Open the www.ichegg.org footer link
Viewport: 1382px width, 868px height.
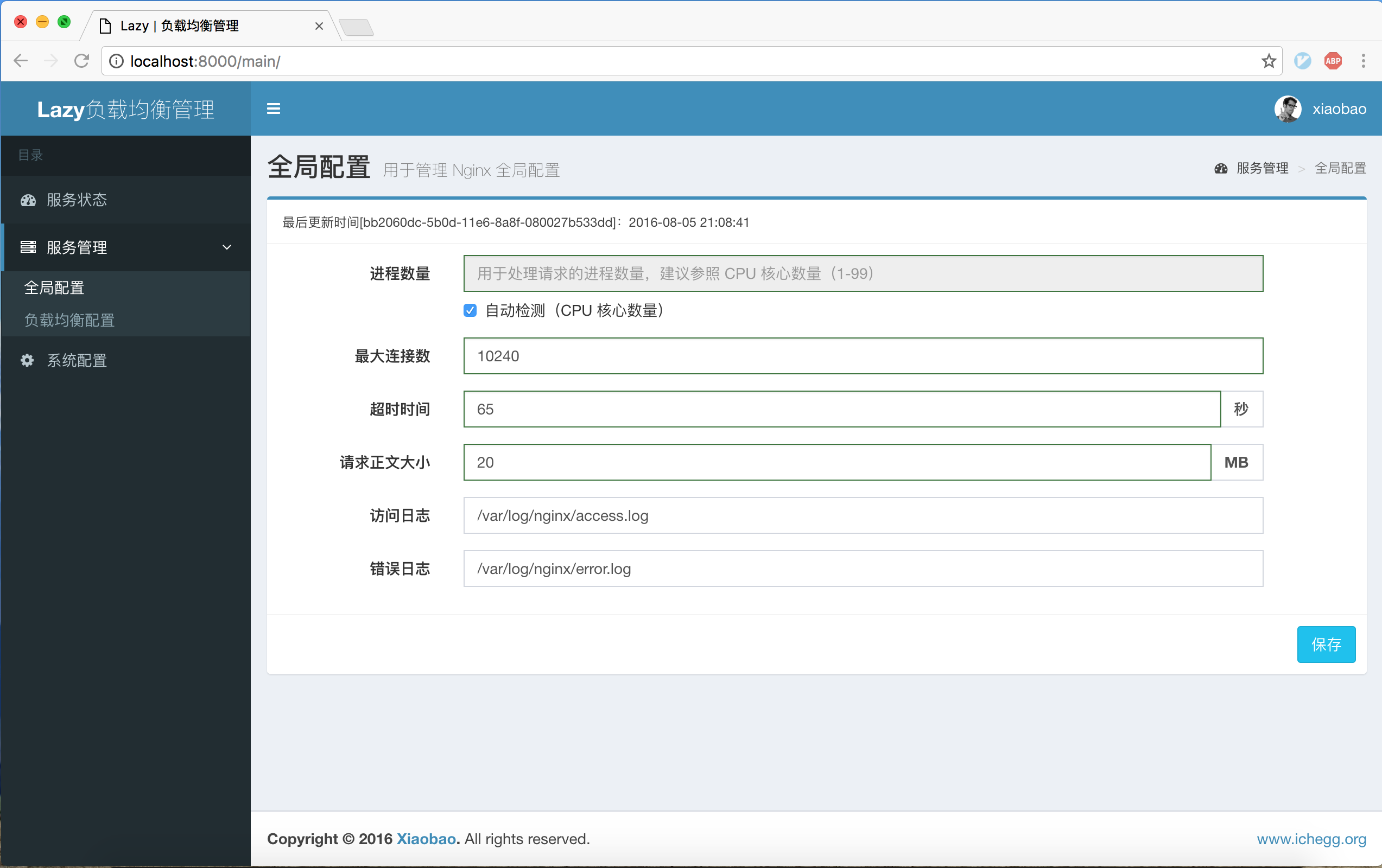(x=1311, y=839)
